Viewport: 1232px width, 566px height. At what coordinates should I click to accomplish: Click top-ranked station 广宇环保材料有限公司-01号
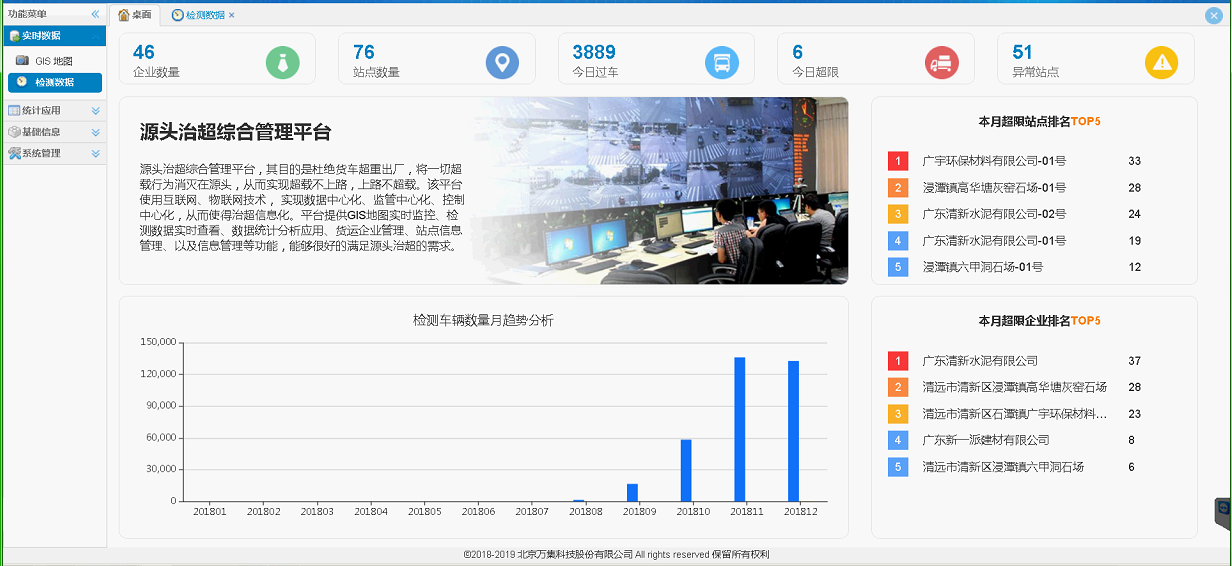pyautogui.click(x=994, y=161)
